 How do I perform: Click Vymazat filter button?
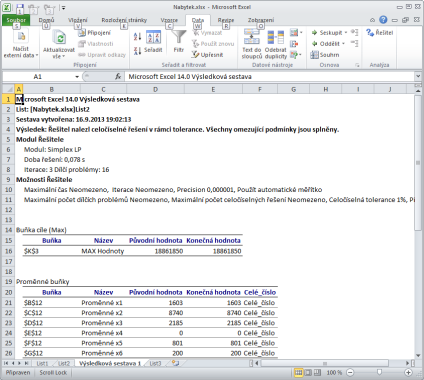(207, 33)
